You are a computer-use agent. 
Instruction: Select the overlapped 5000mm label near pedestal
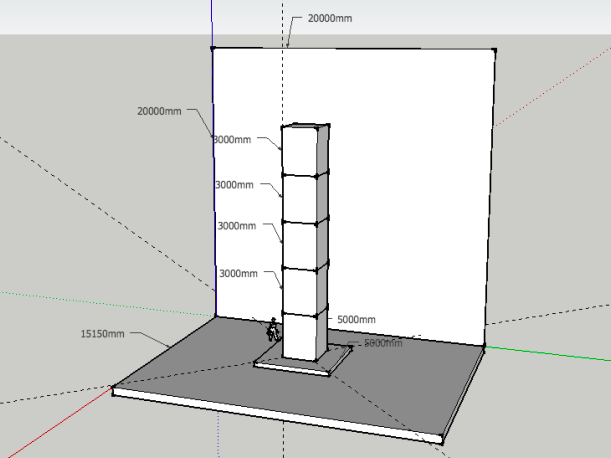(x=383, y=343)
